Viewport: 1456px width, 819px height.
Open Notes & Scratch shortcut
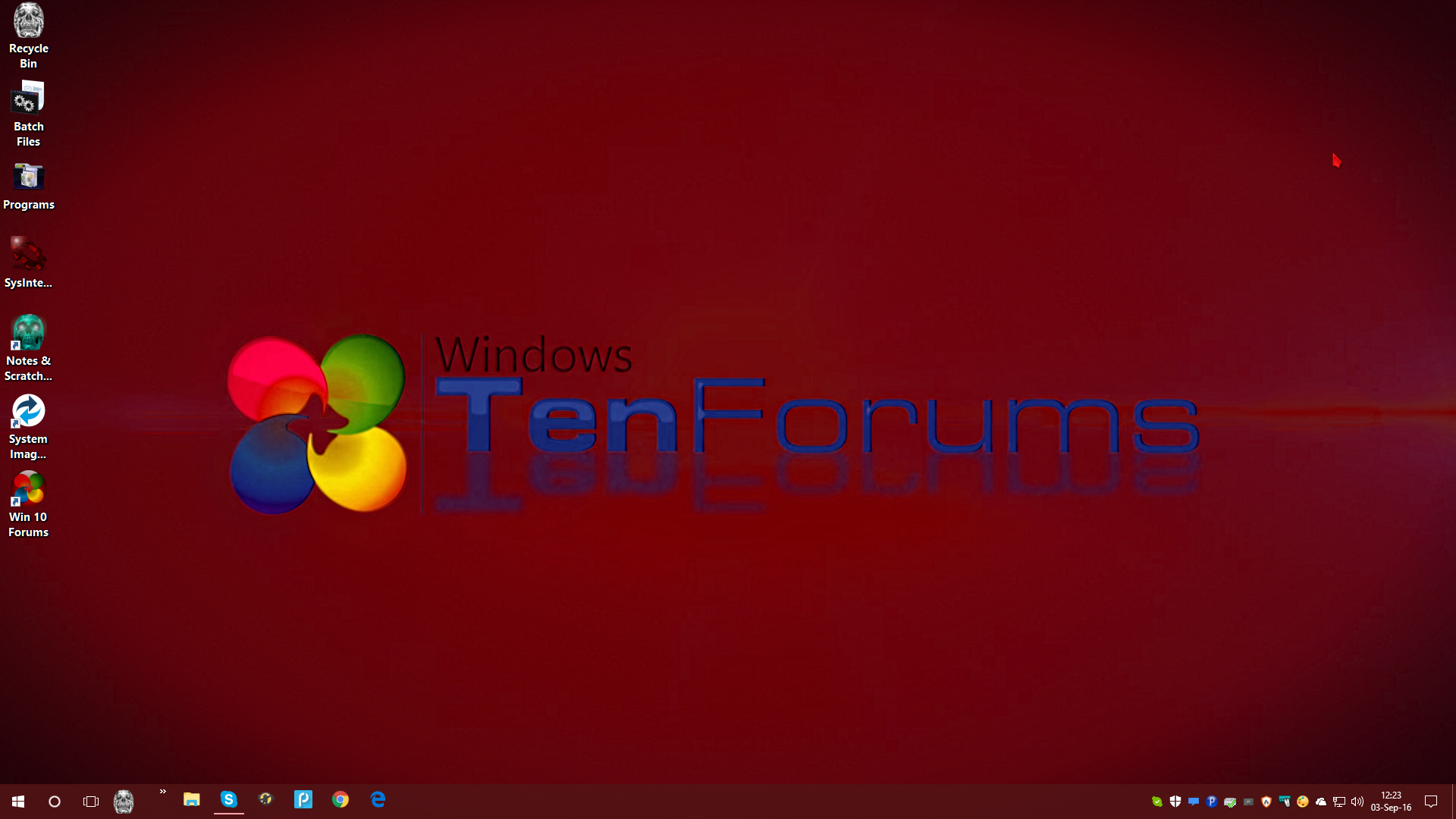click(28, 334)
